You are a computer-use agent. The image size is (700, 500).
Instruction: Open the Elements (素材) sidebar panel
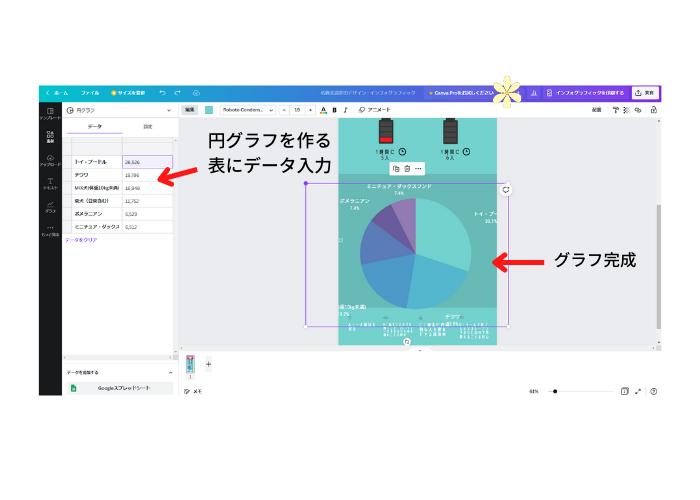coord(50,137)
